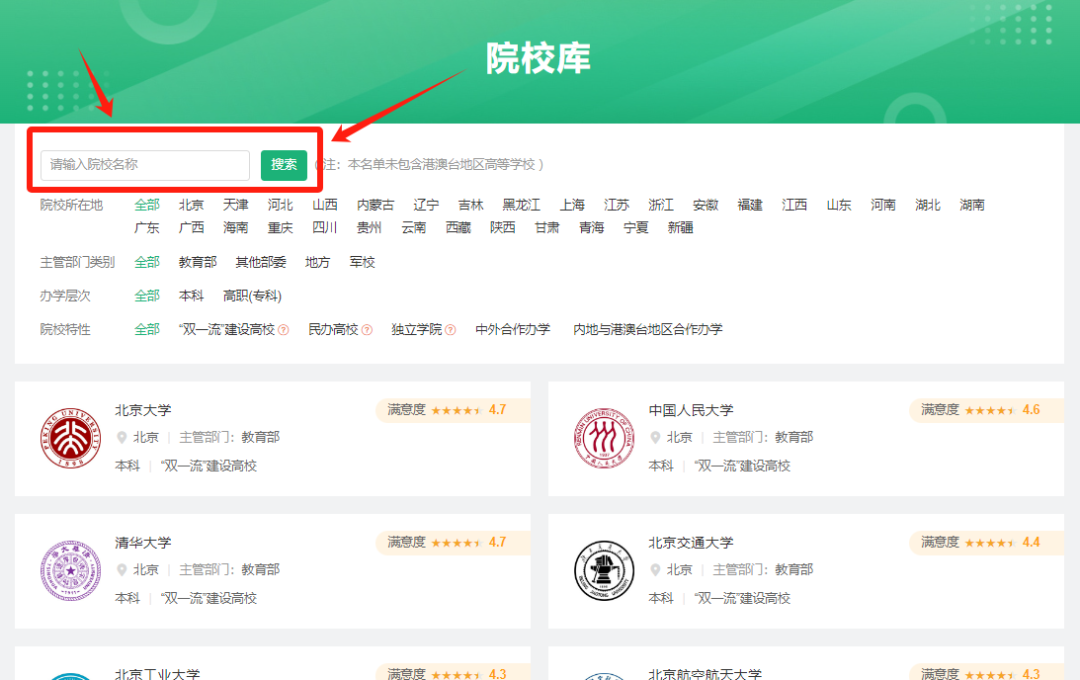Image resolution: width=1080 pixels, height=680 pixels.
Task: Filter schools by 黑龙江 location
Action: pyautogui.click(x=521, y=205)
